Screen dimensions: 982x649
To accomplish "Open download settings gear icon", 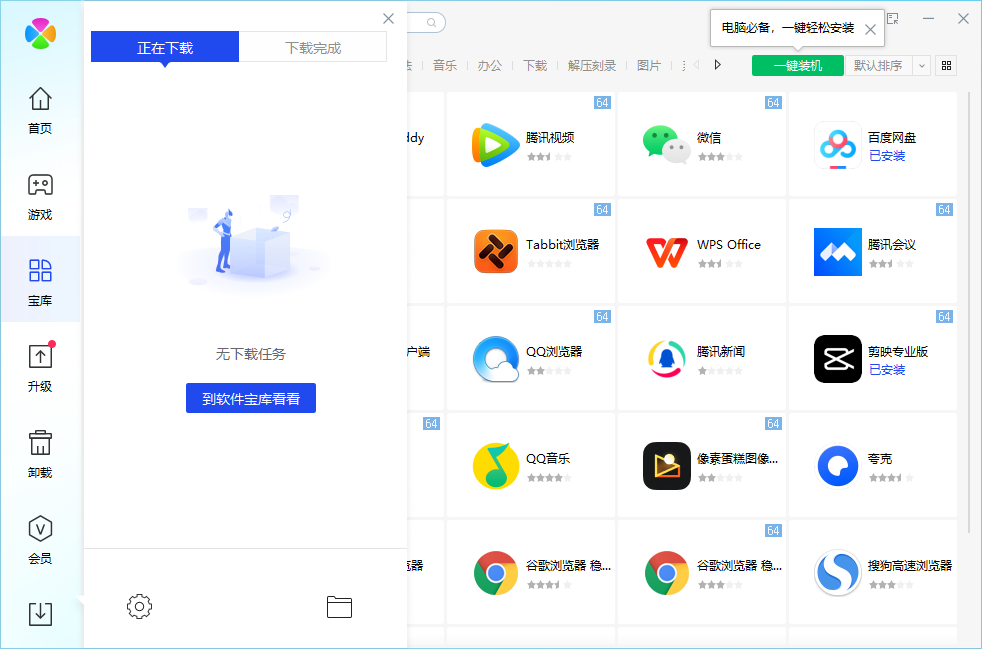I will point(139,606).
